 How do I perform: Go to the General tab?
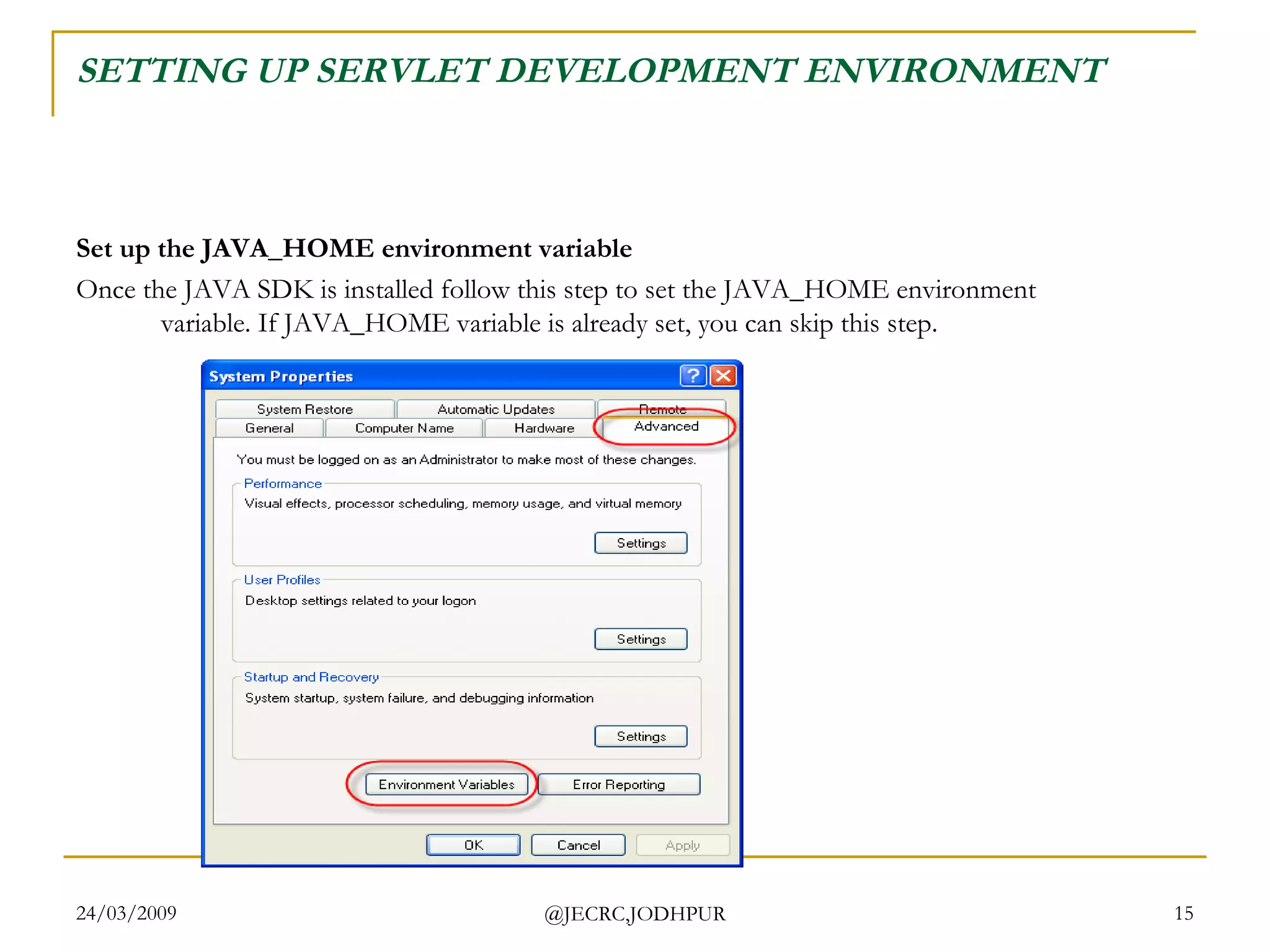[269, 428]
